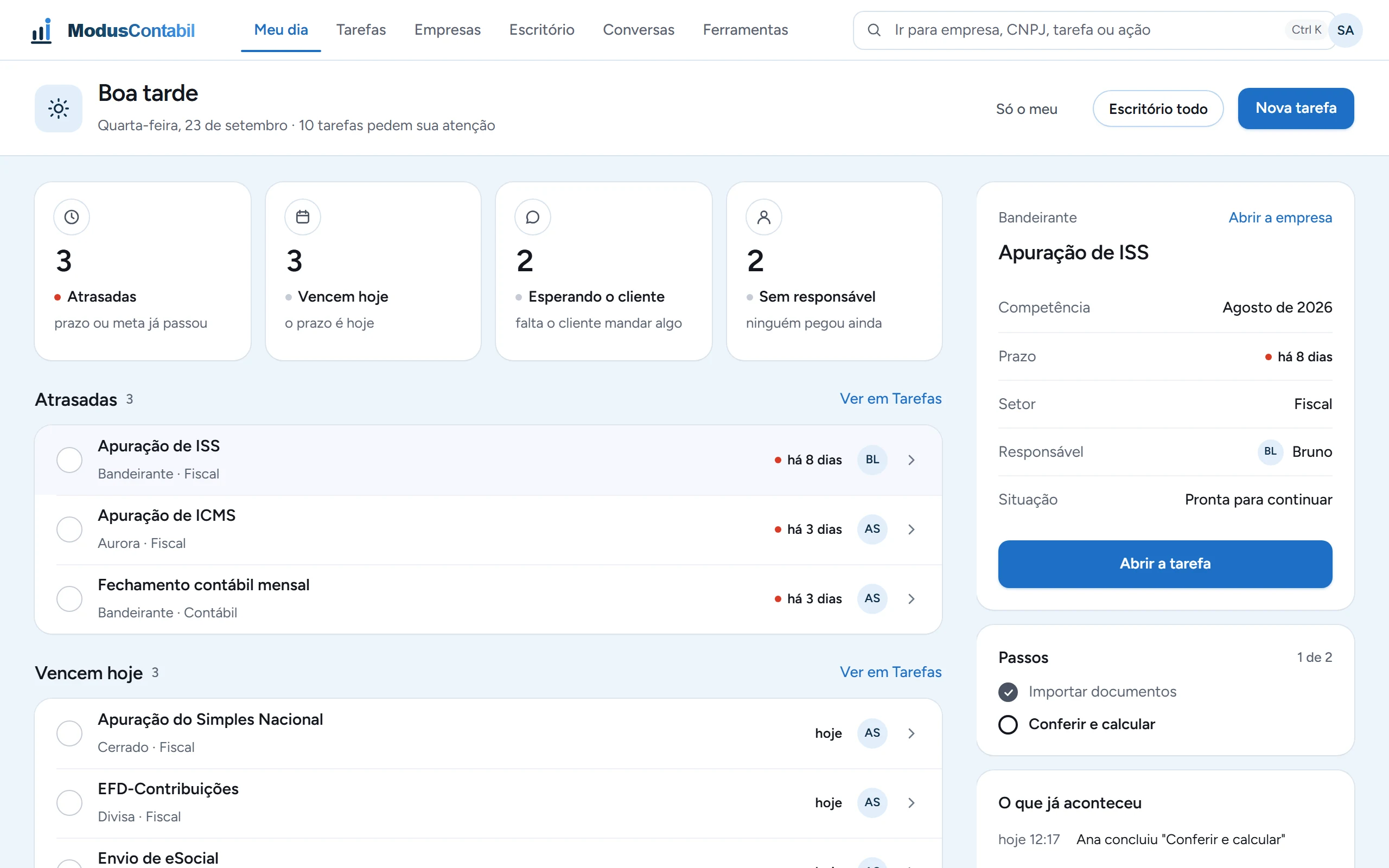Follow the Abrir a empresa link

pyautogui.click(x=1280, y=218)
